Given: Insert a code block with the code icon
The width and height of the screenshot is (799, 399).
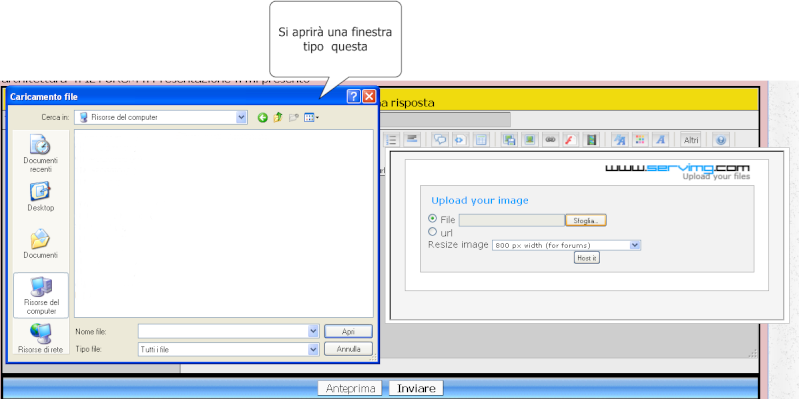Looking at the screenshot, I should (x=460, y=140).
